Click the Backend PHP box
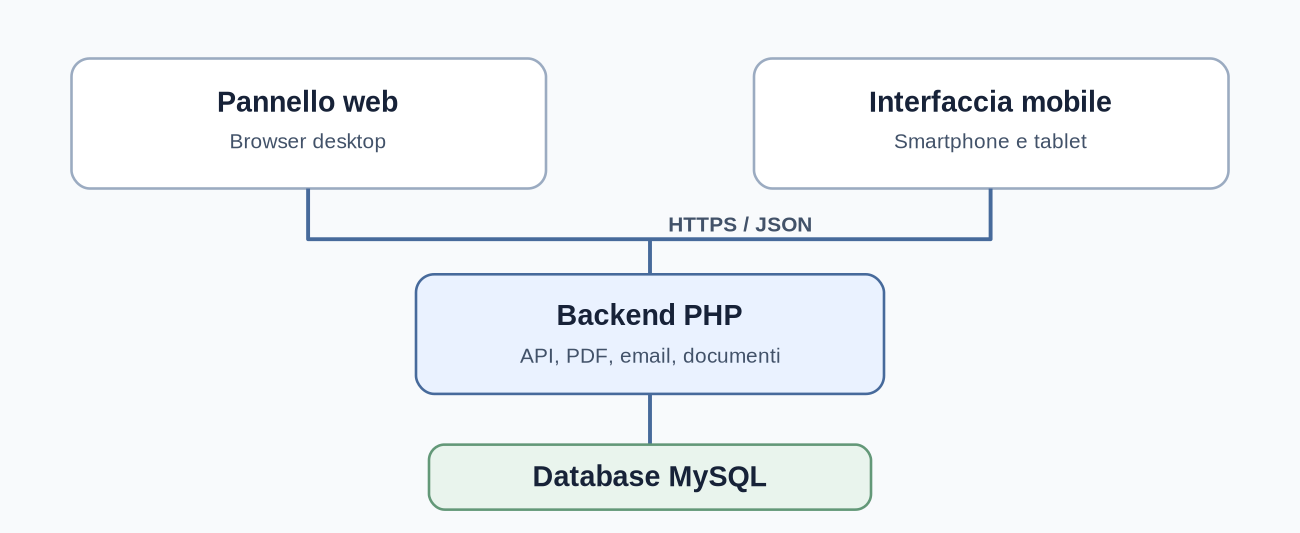 click(650, 334)
